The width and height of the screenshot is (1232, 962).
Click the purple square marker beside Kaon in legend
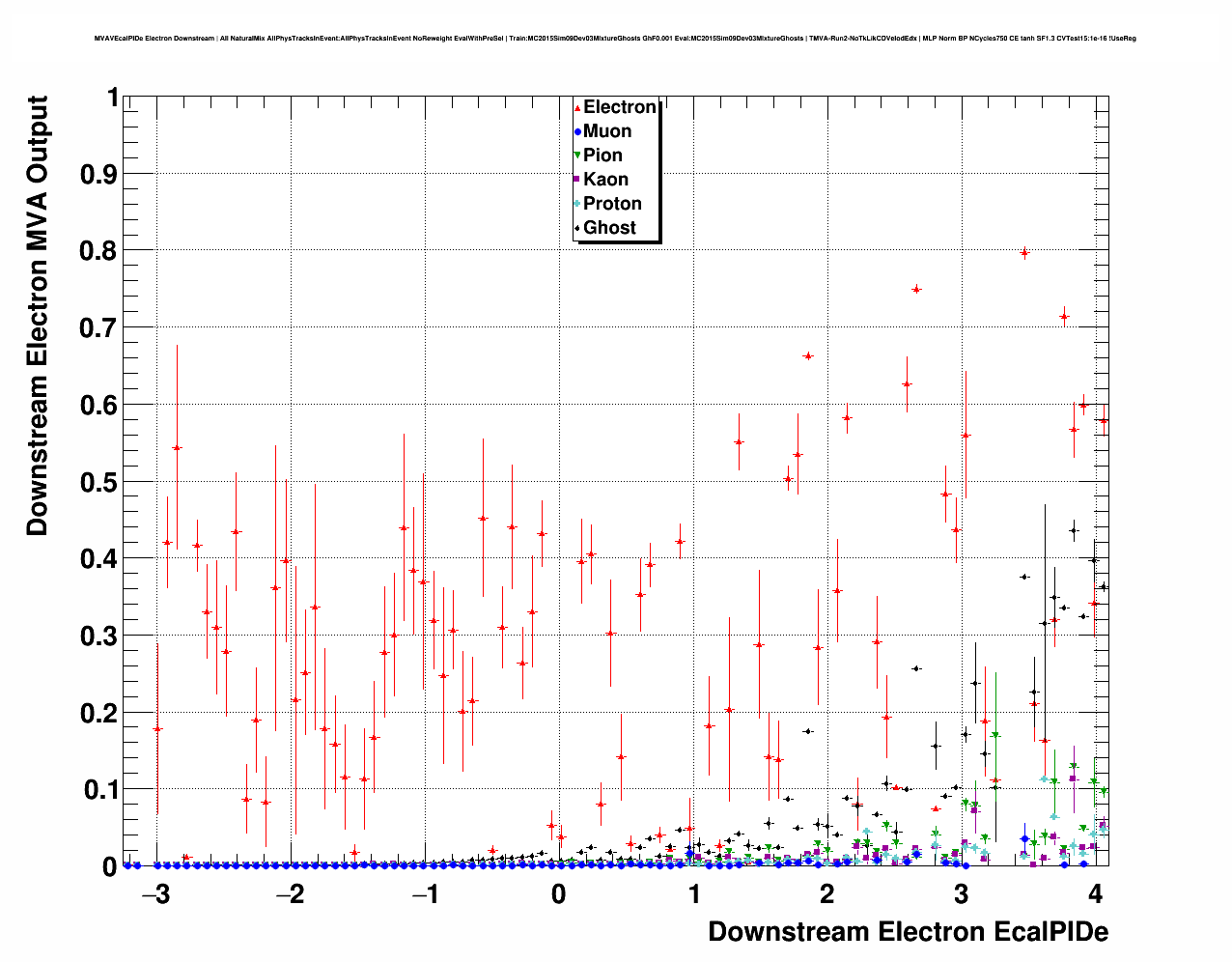(x=577, y=180)
